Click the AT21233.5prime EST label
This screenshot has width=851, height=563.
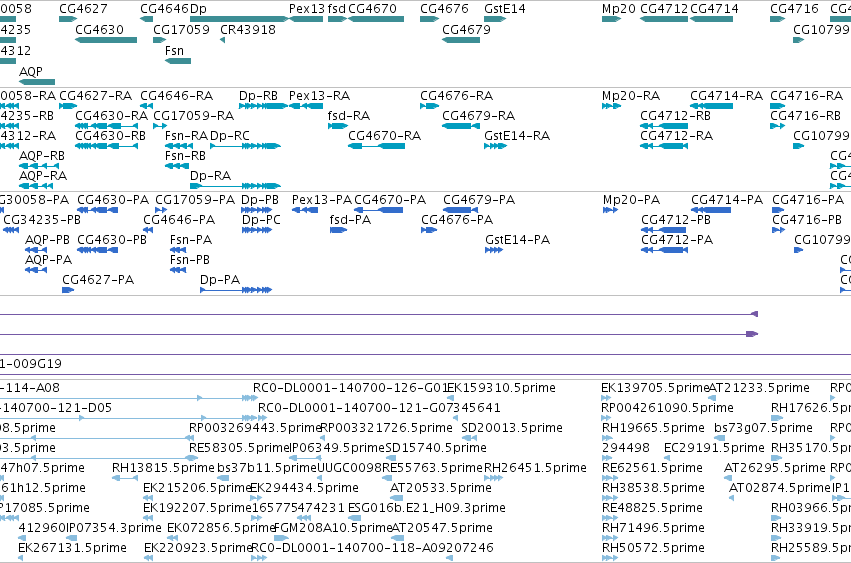[x=759, y=388]
